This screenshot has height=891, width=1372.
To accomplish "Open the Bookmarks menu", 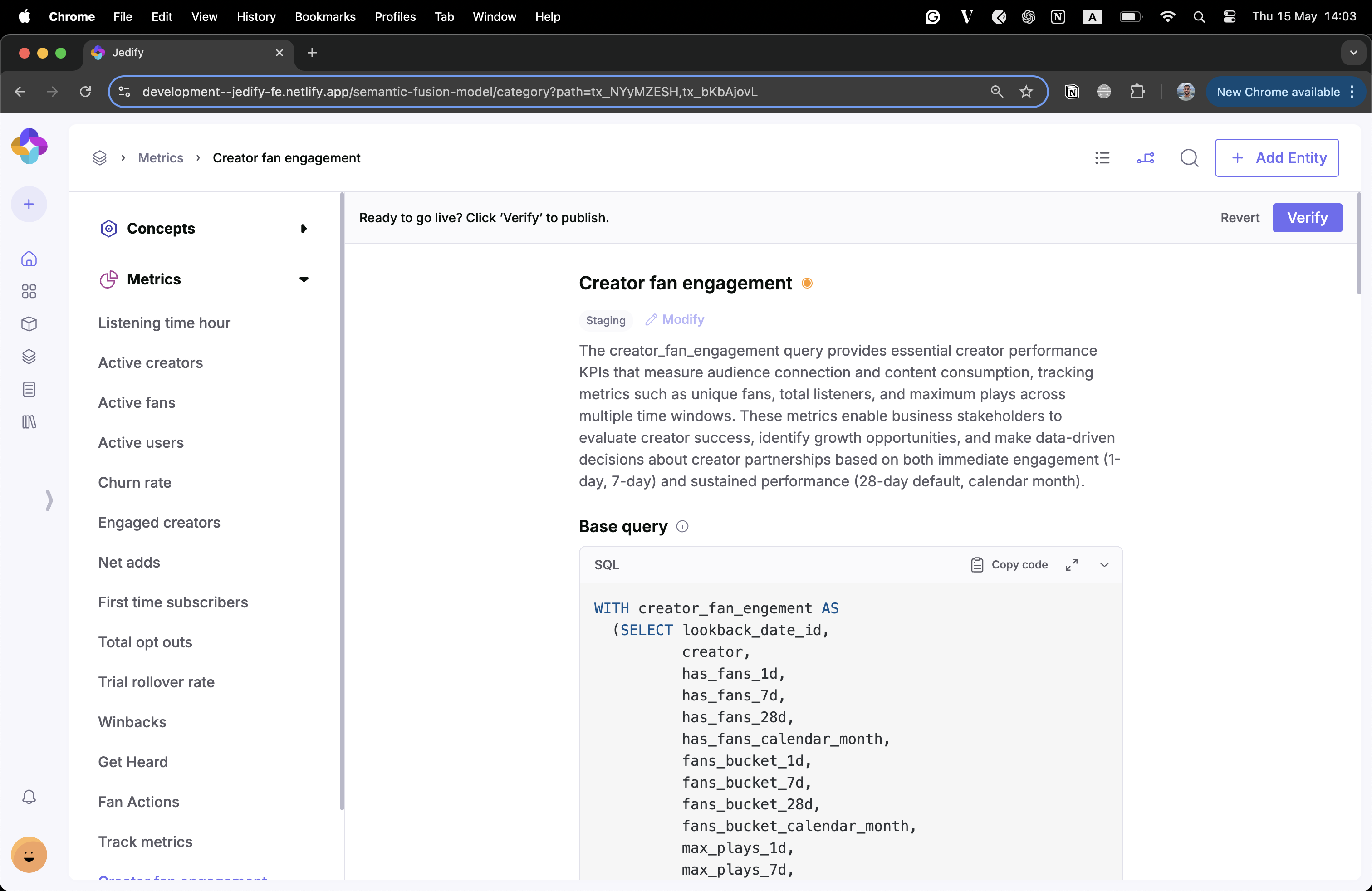I will tap(325, 17).
